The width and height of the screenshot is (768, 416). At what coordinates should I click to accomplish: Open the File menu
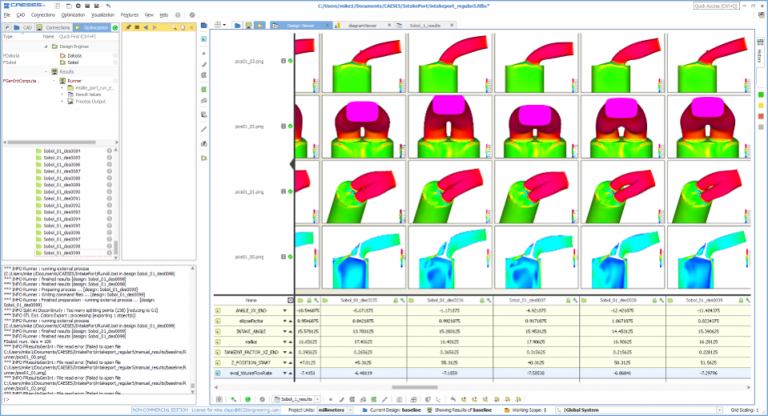7,15
